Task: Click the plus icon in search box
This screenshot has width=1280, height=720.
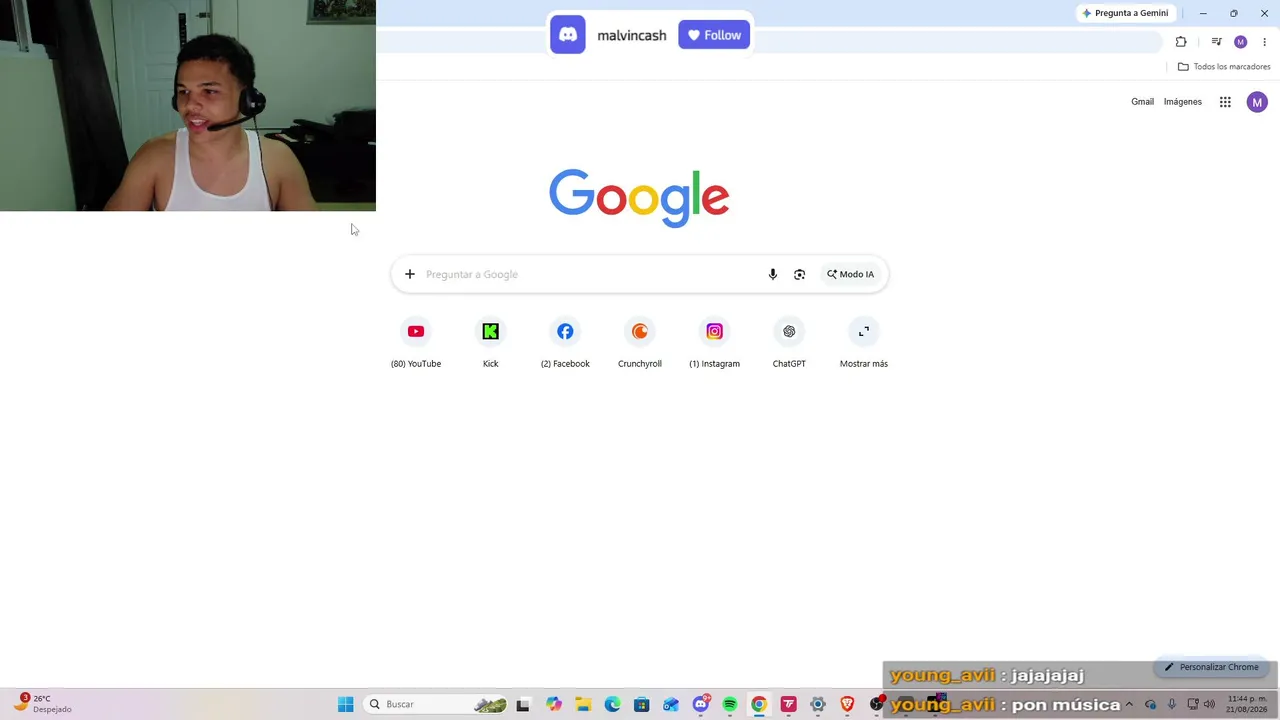Action: tap(410, 274)
